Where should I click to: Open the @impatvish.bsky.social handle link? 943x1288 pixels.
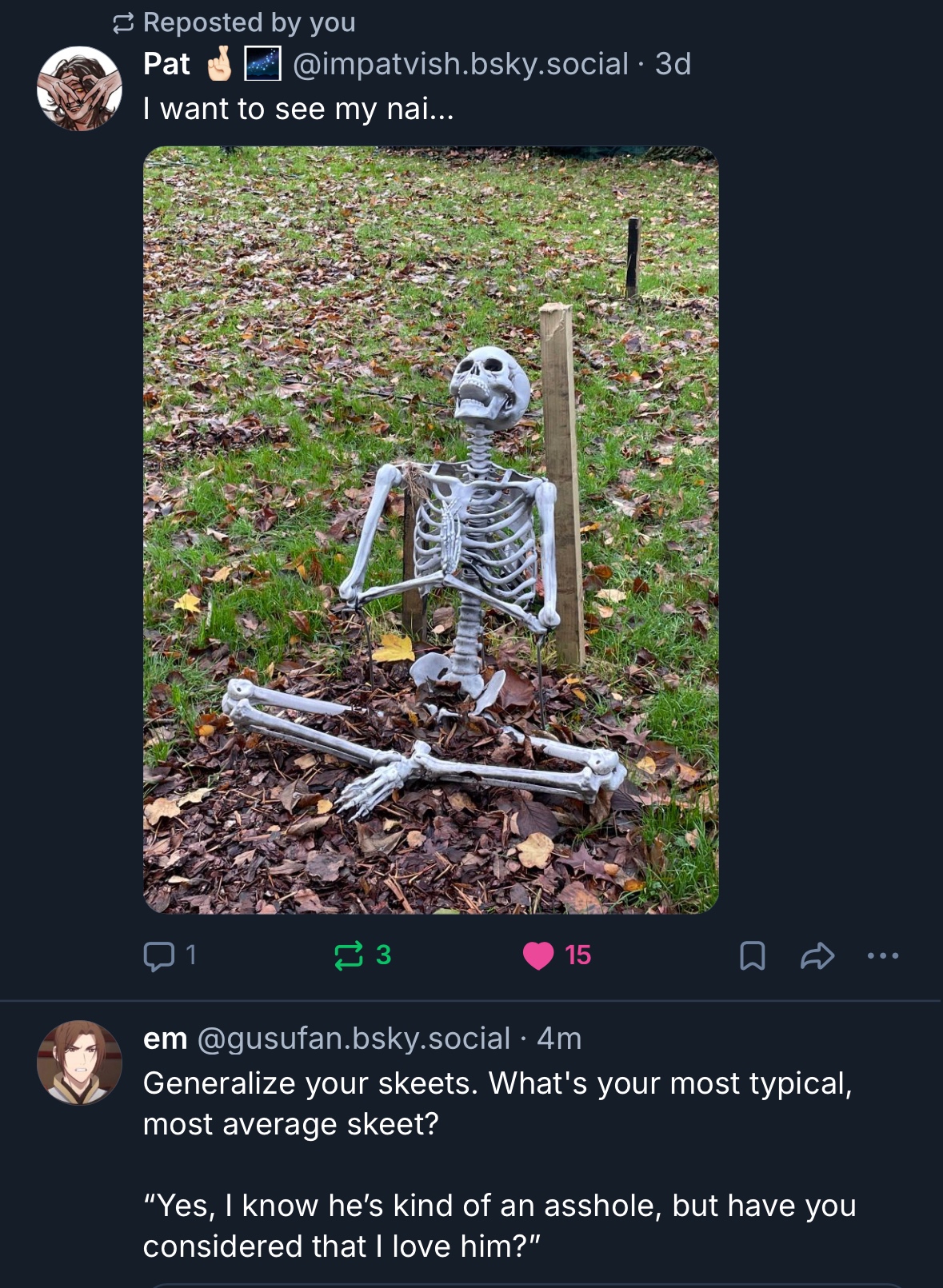coord(461,64)
